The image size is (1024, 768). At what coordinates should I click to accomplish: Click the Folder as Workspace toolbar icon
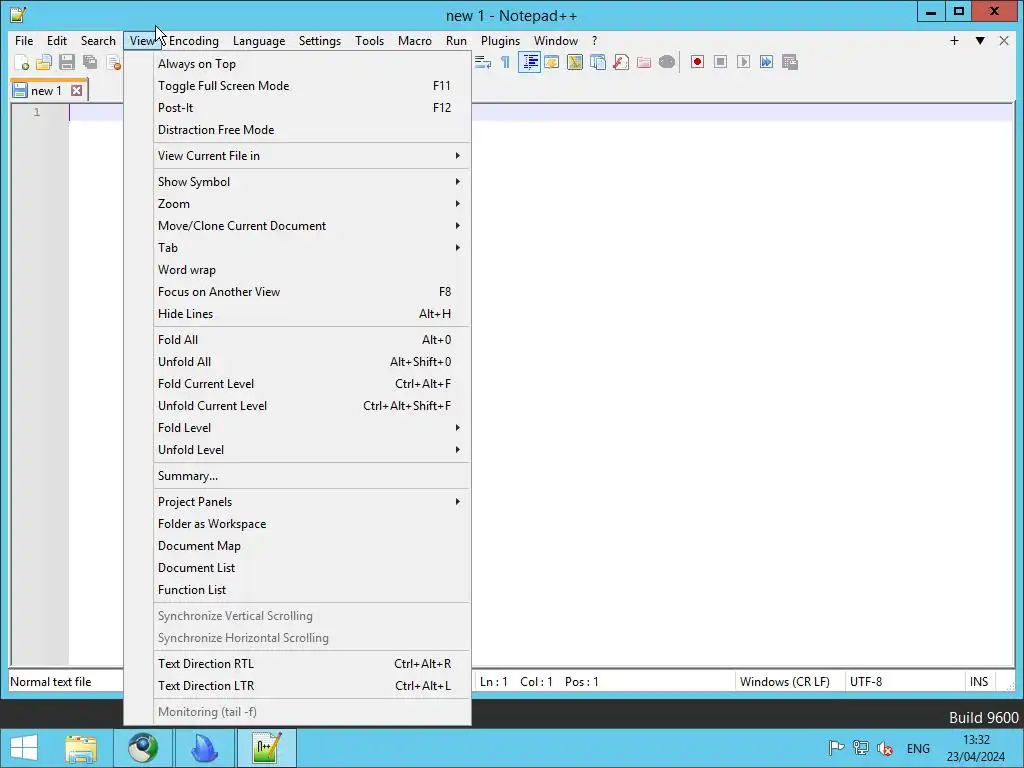[644, 62]
